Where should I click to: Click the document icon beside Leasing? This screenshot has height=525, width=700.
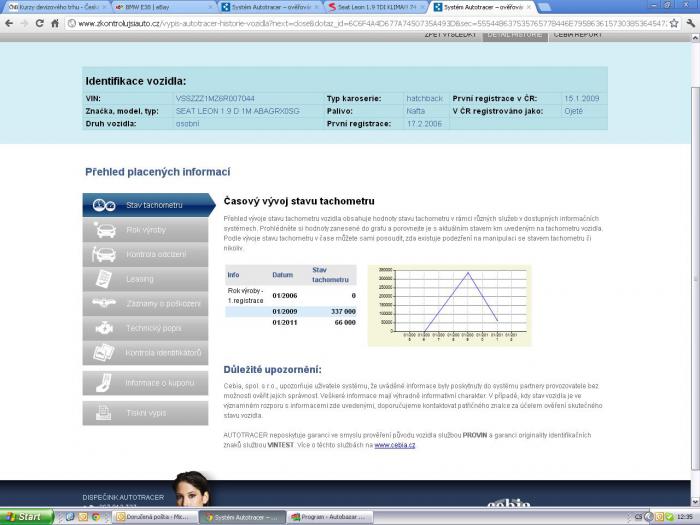[104, 279]
